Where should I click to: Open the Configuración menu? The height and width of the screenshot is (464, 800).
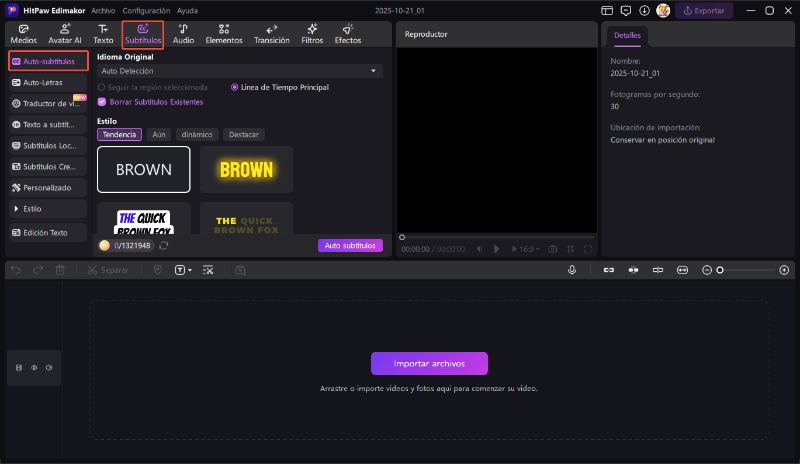coord(146,10)
